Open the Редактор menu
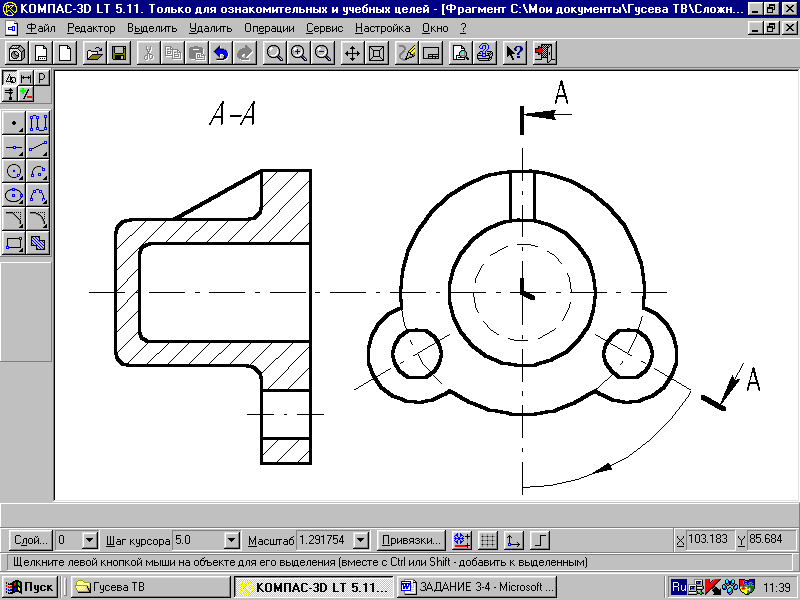800x600 pixels. (x=91, y=29)
